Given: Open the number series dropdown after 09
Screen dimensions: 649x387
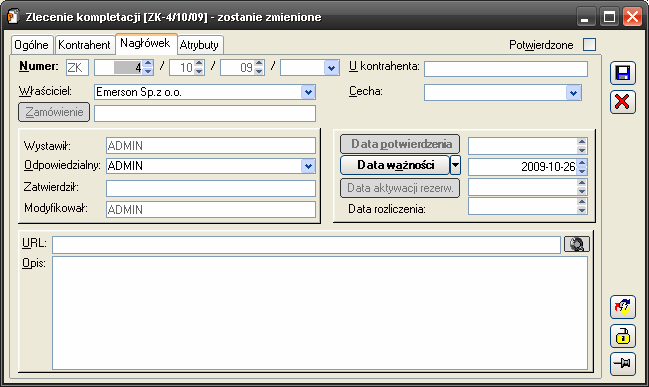Looking at the screenshot, I should (331, 68).
